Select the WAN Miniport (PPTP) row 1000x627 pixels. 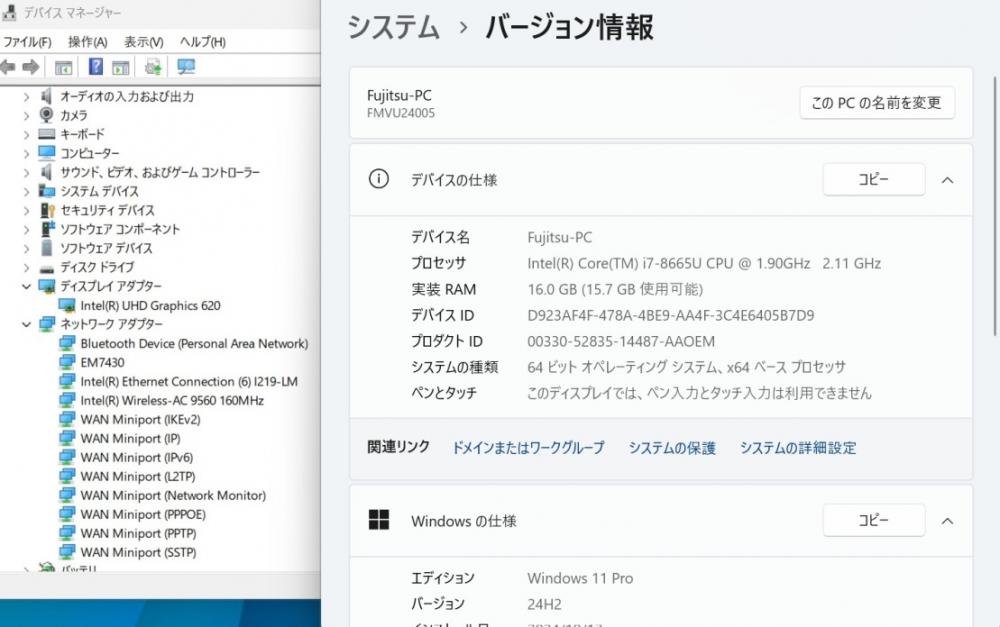(138, 533)
